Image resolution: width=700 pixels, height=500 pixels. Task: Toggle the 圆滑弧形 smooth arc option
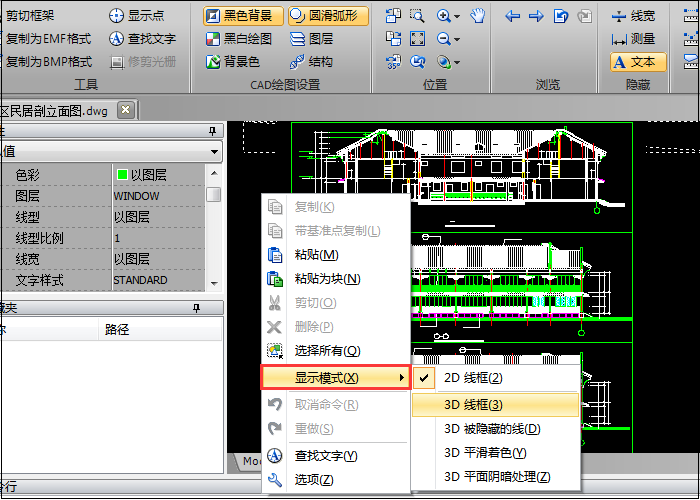pyautogui.click(x=329, y=15)
